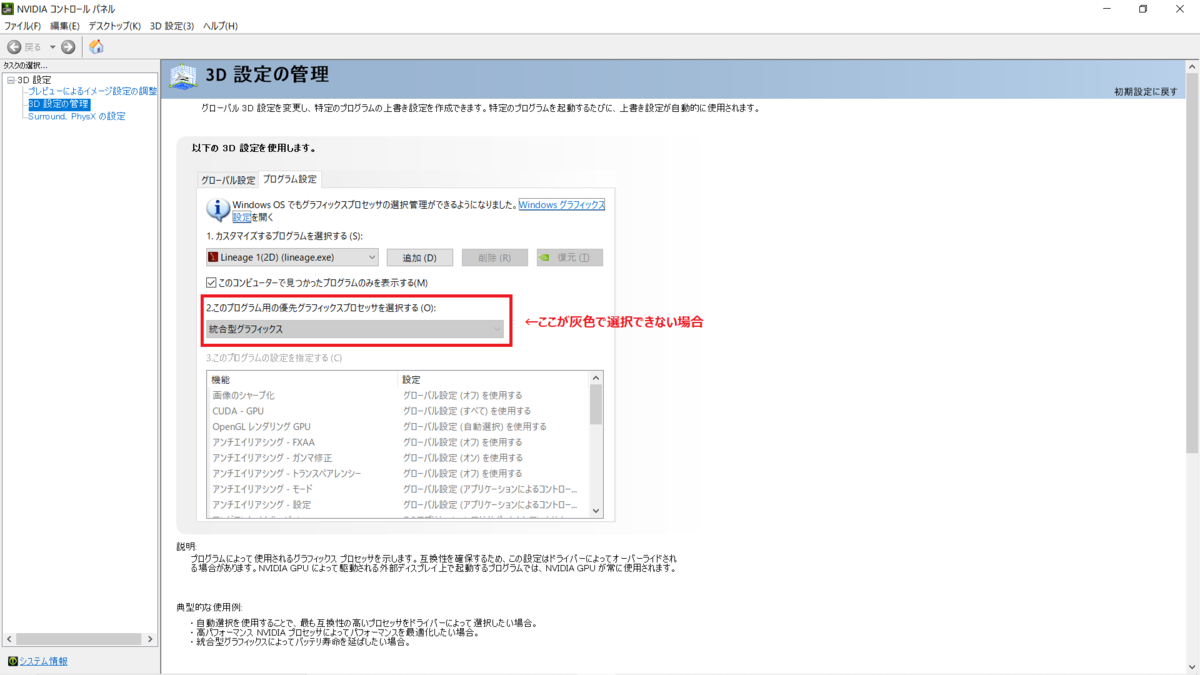Click the グローバル設定 (すべて) を使用する value
The image size is (1200, 675).
tap(467, 411)
